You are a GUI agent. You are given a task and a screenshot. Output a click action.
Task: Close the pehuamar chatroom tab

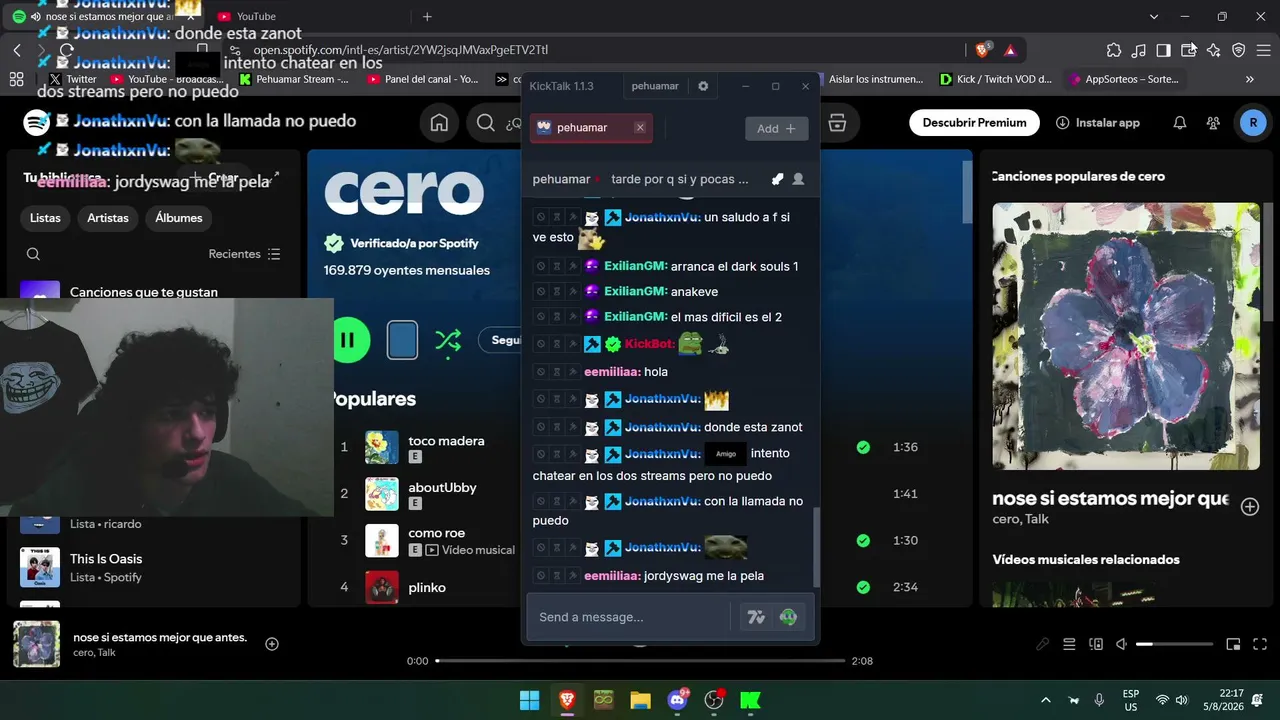(640, 128)
